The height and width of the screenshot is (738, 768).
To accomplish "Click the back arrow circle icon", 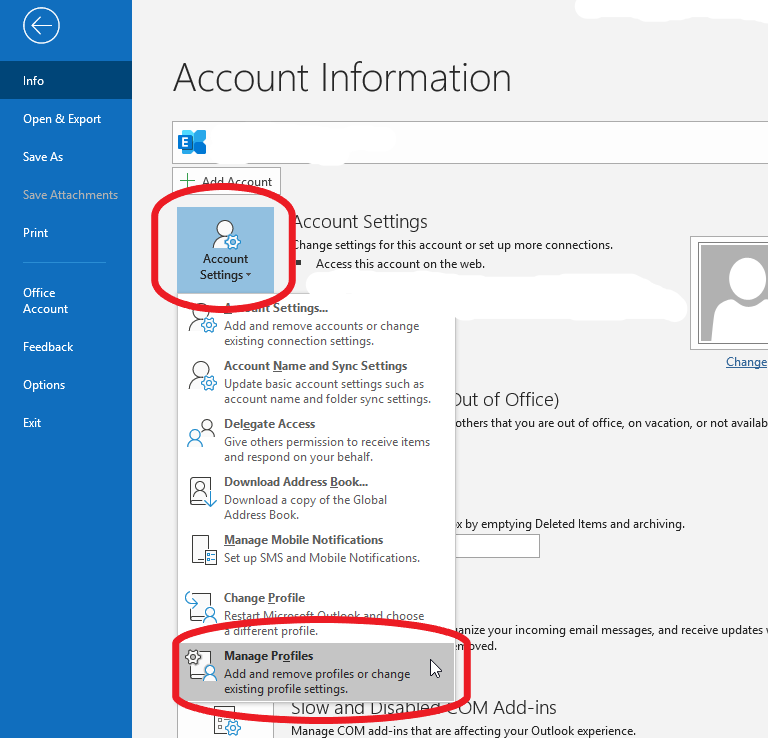I will pyautogui.click(x=41, y=27).
